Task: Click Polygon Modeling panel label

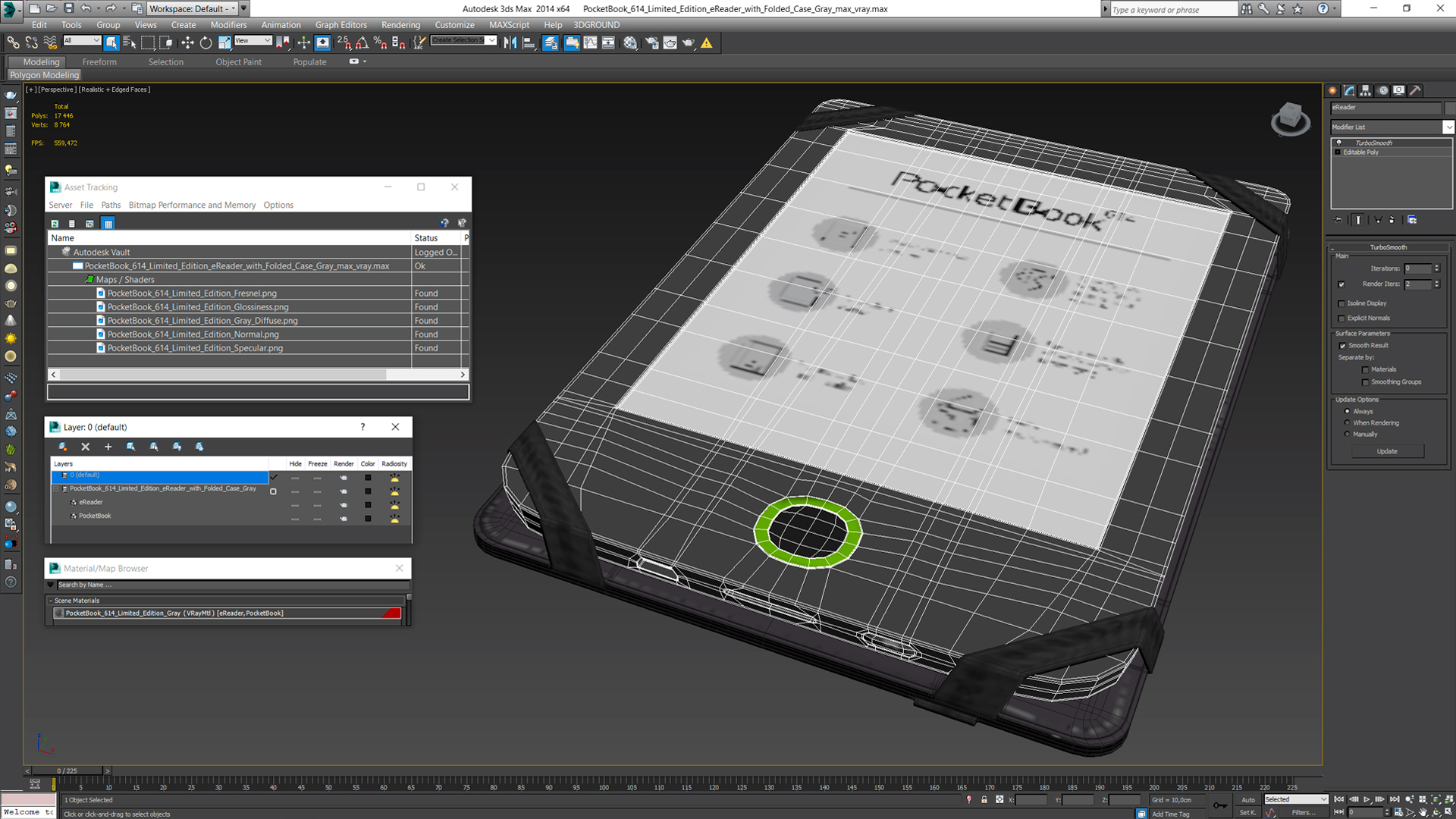Action: point(44,75)
